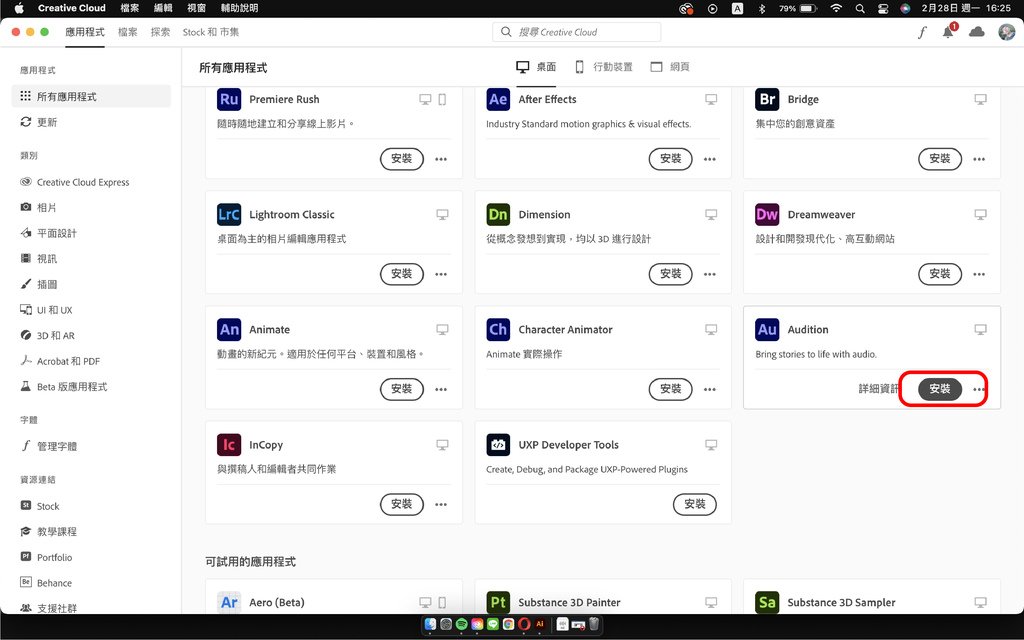Open macOS Spotlight search icon
The image size is (1024, 640).
860,8
